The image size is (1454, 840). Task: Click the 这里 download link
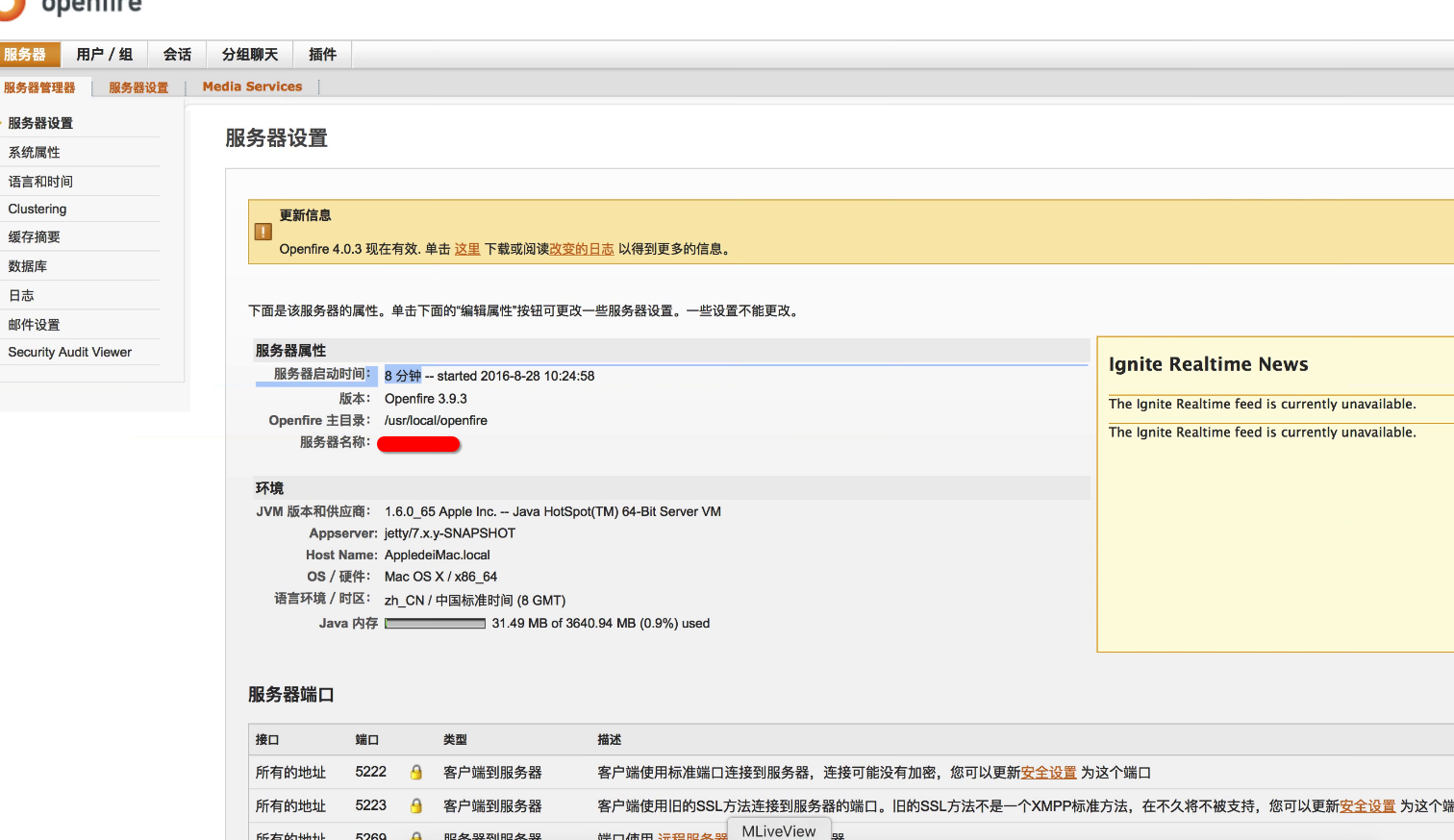pos(467,249)
